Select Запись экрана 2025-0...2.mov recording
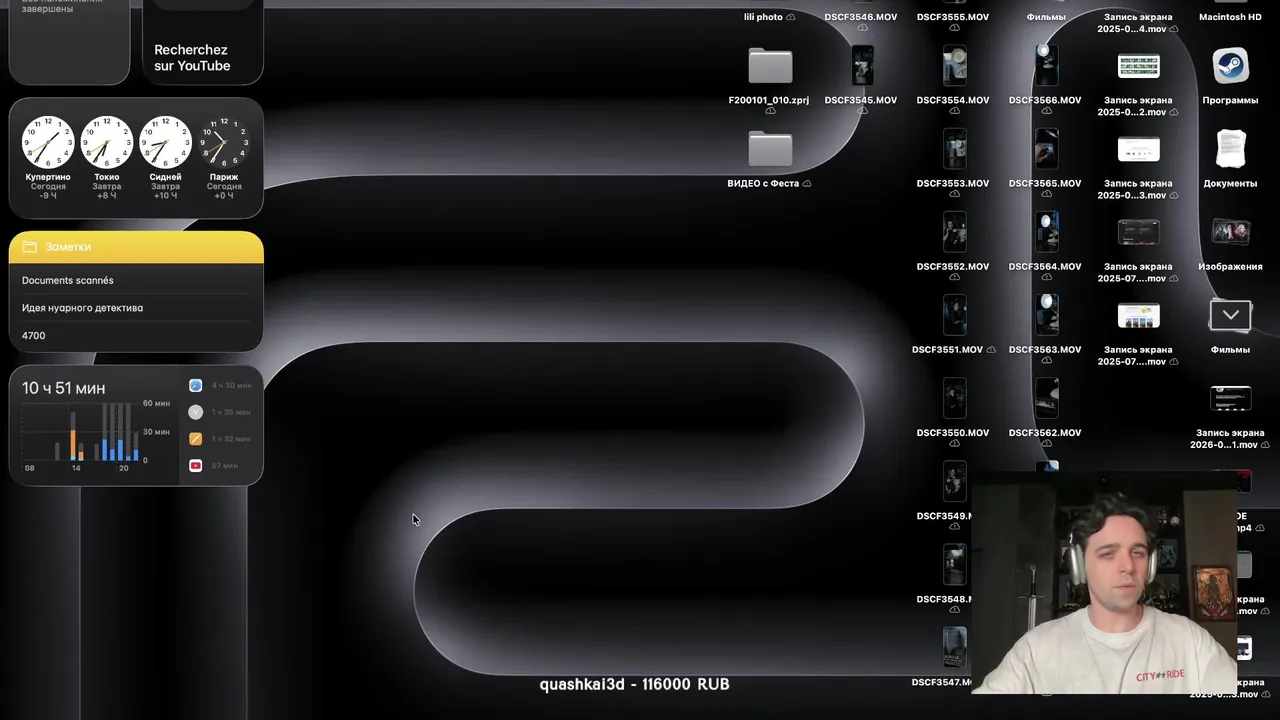Image resolution: width=1280 pixels, height=720 pixels. 1138,67
